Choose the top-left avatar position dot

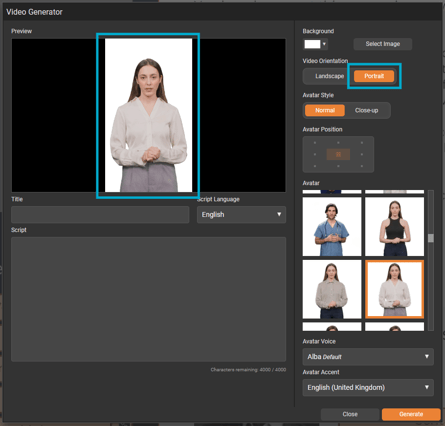pos(315,143)
